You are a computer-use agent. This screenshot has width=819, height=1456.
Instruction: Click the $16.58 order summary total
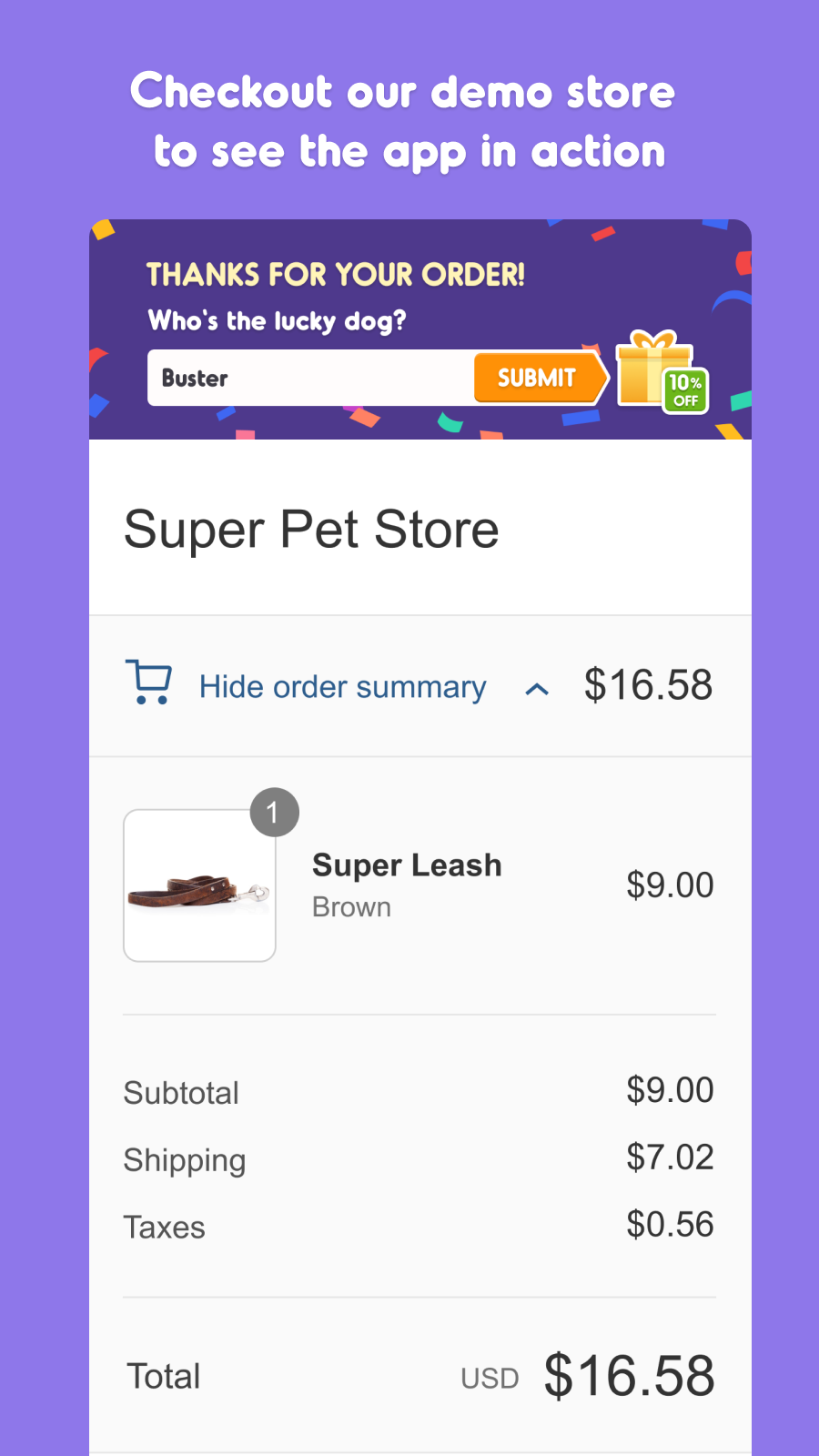coord(648,685)
